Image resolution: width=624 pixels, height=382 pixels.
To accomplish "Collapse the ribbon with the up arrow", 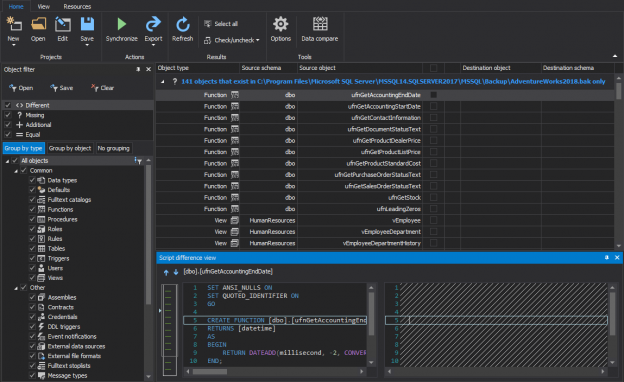I will click(x=615, y=56).
